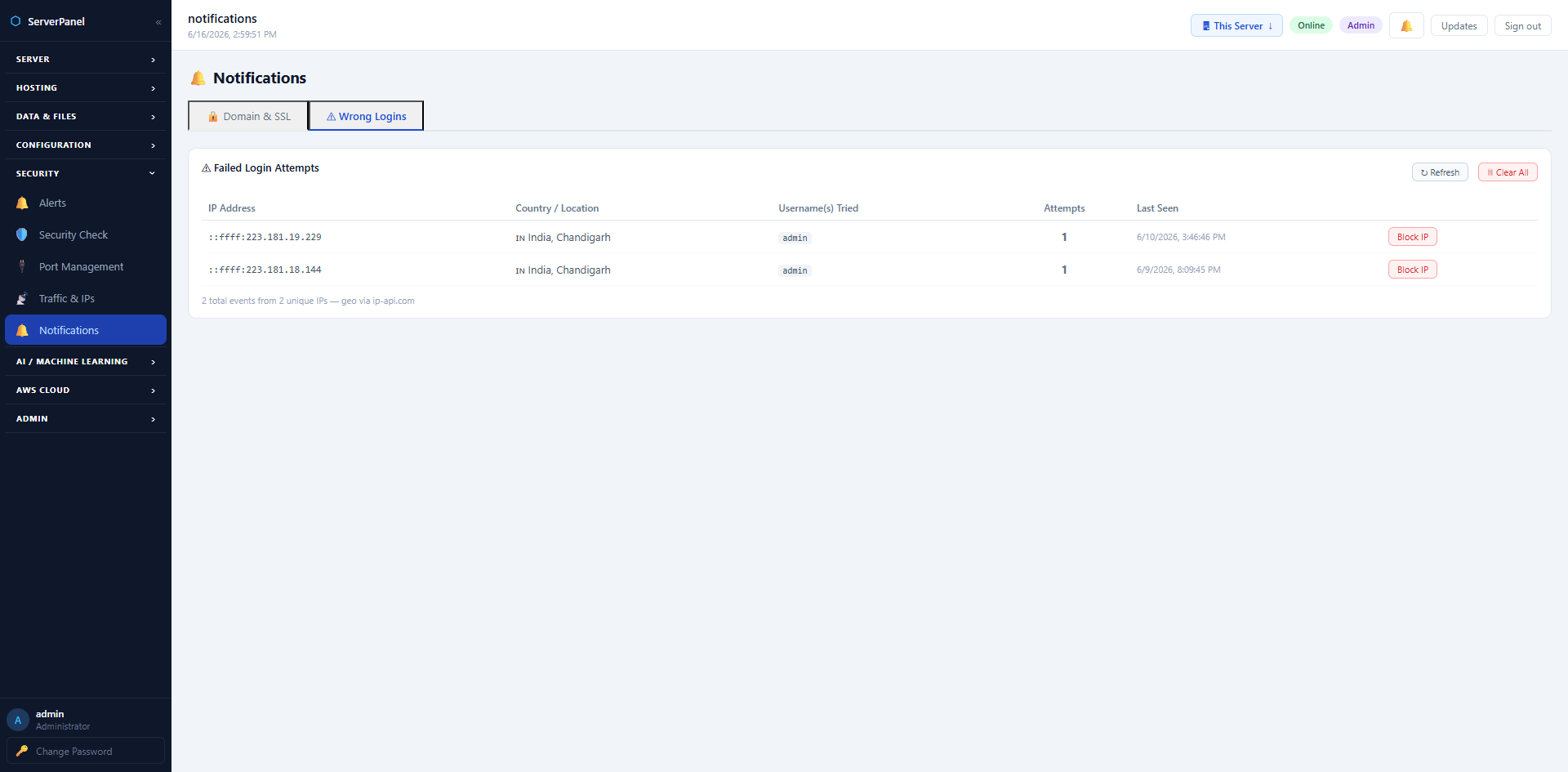
Task: Click the admin username tag in second row
Action: tap(795, 271)
